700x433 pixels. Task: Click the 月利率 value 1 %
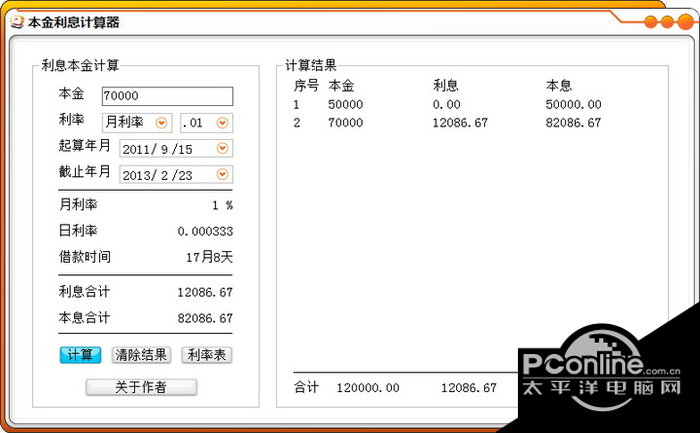tap(222, 205)
